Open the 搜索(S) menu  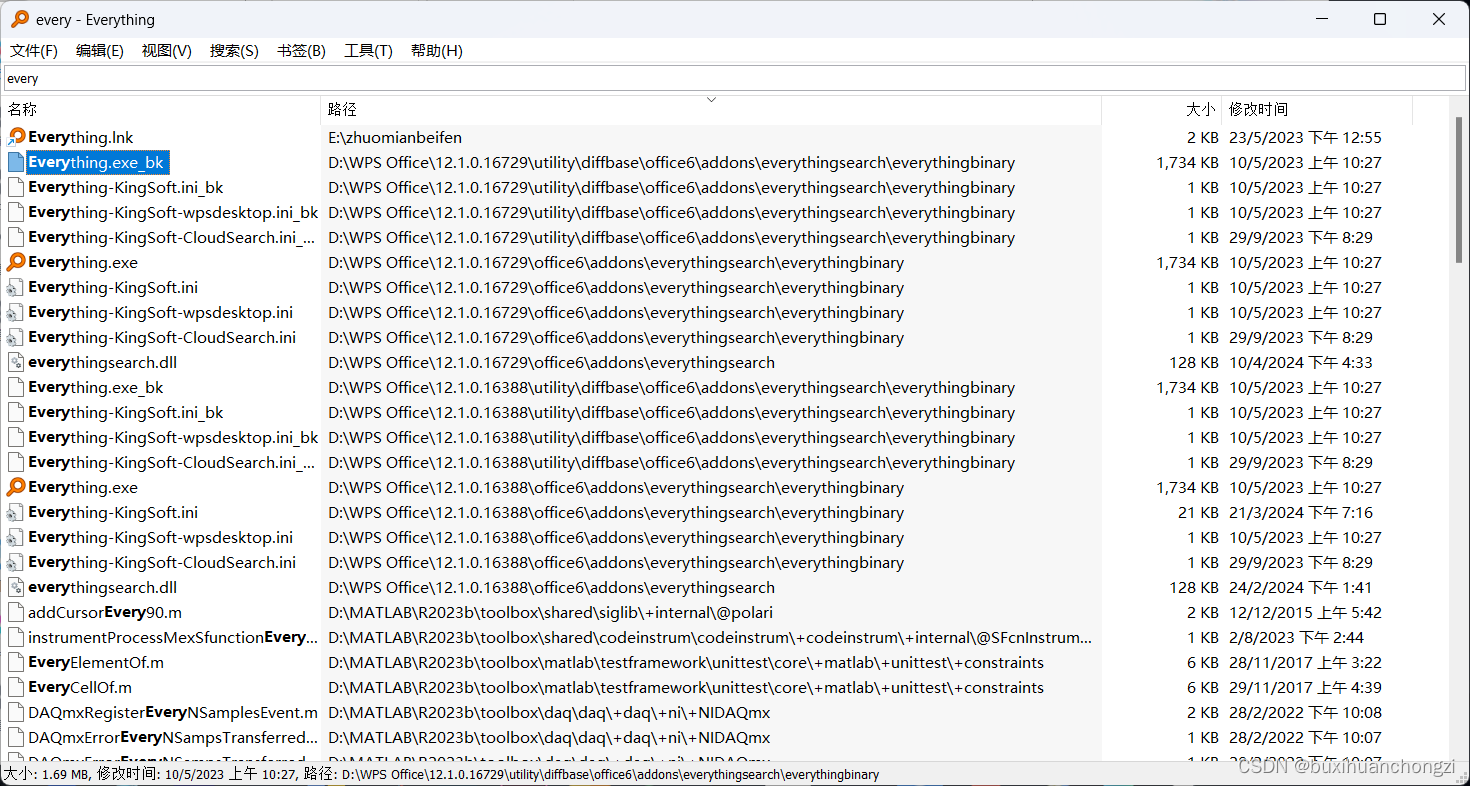(234, 51)
